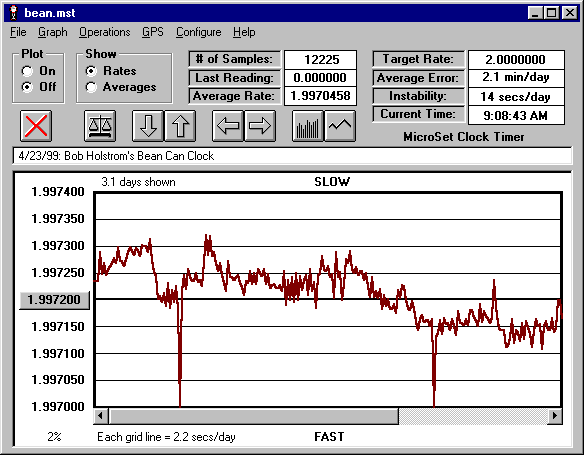The height and width of the screenshot is (455, 584).
Task: Click the down arrow toolbar button
Action: click(x=148, y=126)
